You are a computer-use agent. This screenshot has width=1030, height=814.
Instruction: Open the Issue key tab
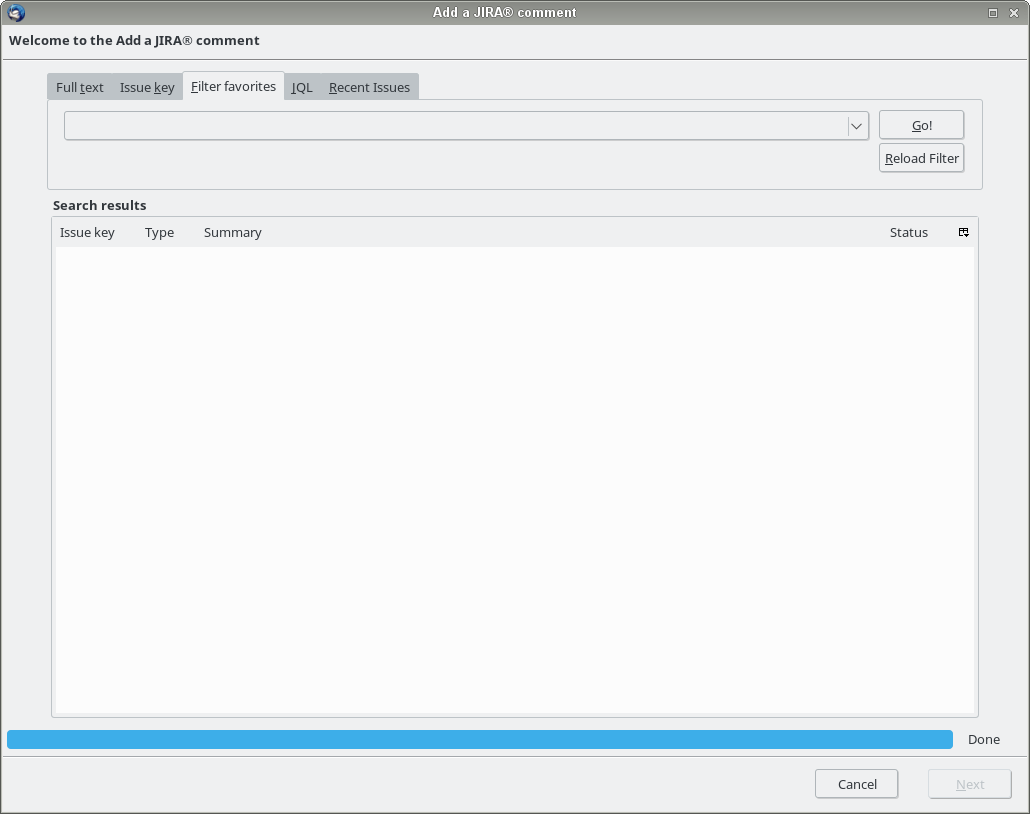[147, 87]
